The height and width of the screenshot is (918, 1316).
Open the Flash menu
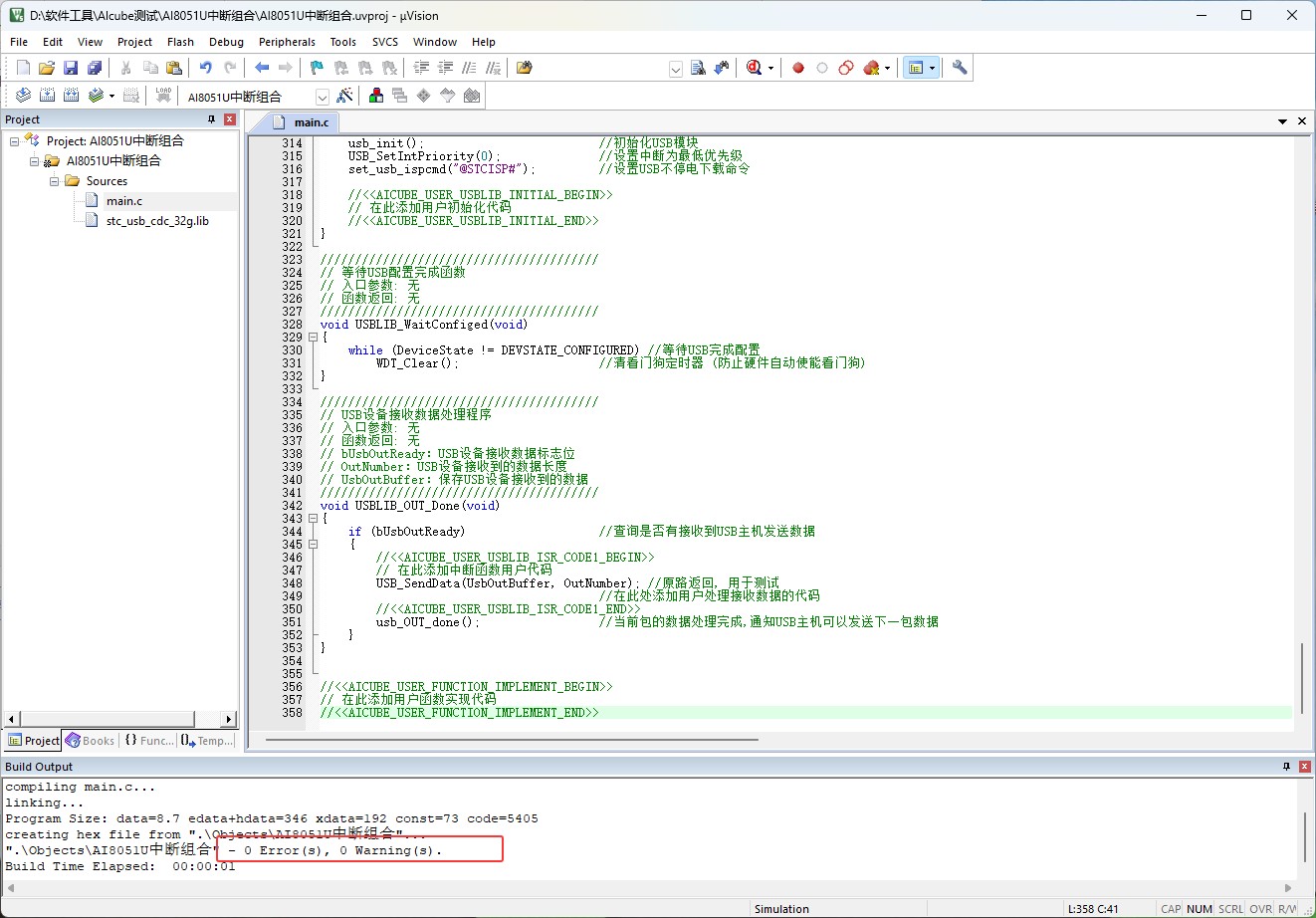[180, 42]
